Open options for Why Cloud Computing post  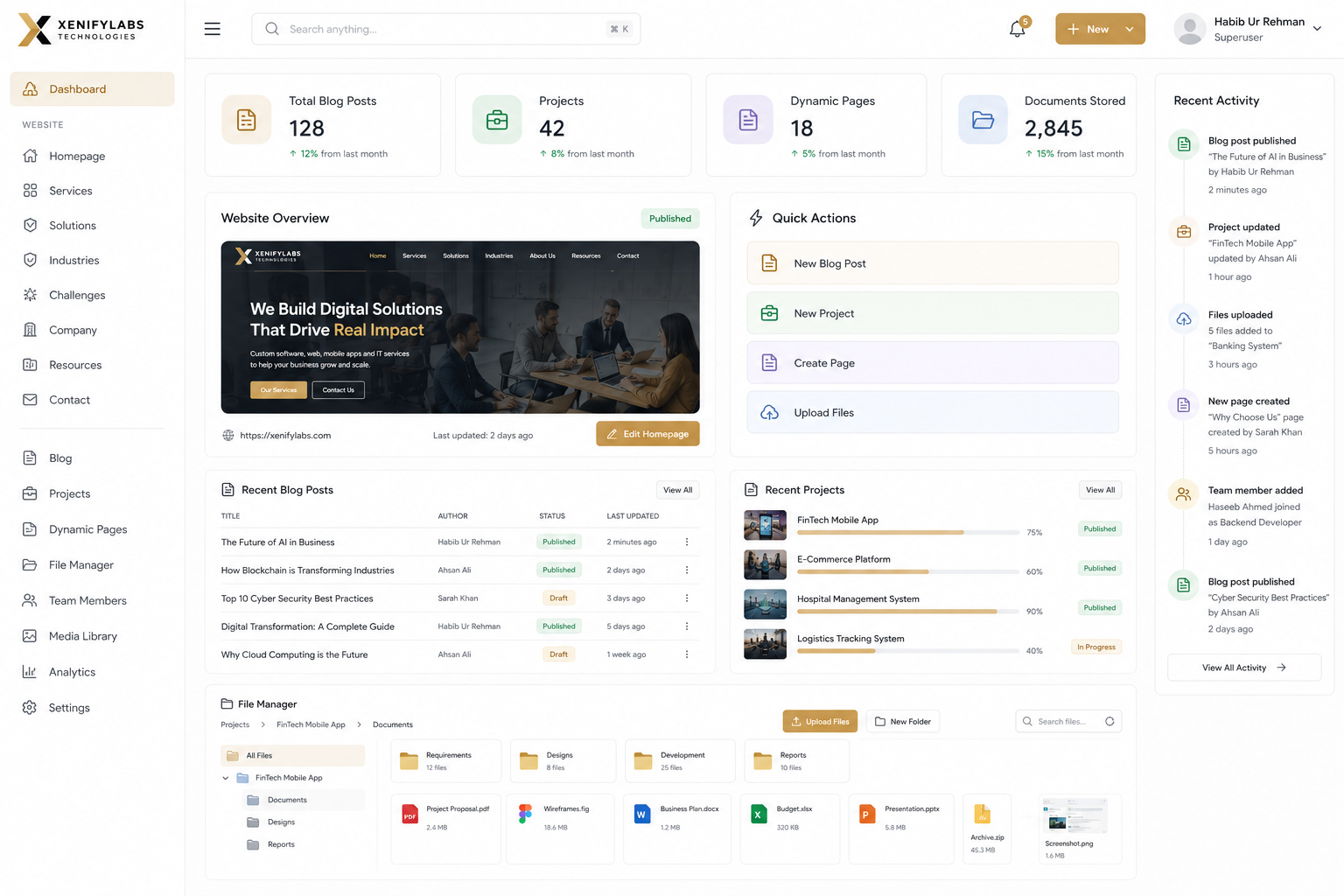click(x=687, y=654)
